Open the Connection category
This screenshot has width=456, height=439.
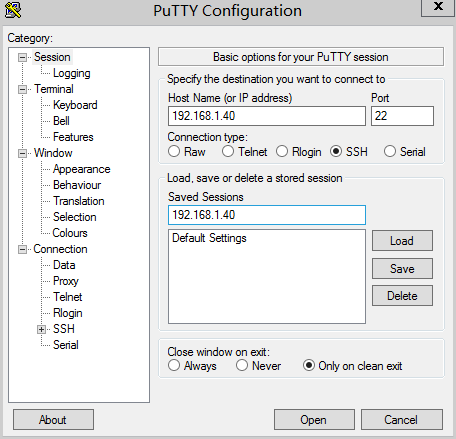(x=60, y=249)
